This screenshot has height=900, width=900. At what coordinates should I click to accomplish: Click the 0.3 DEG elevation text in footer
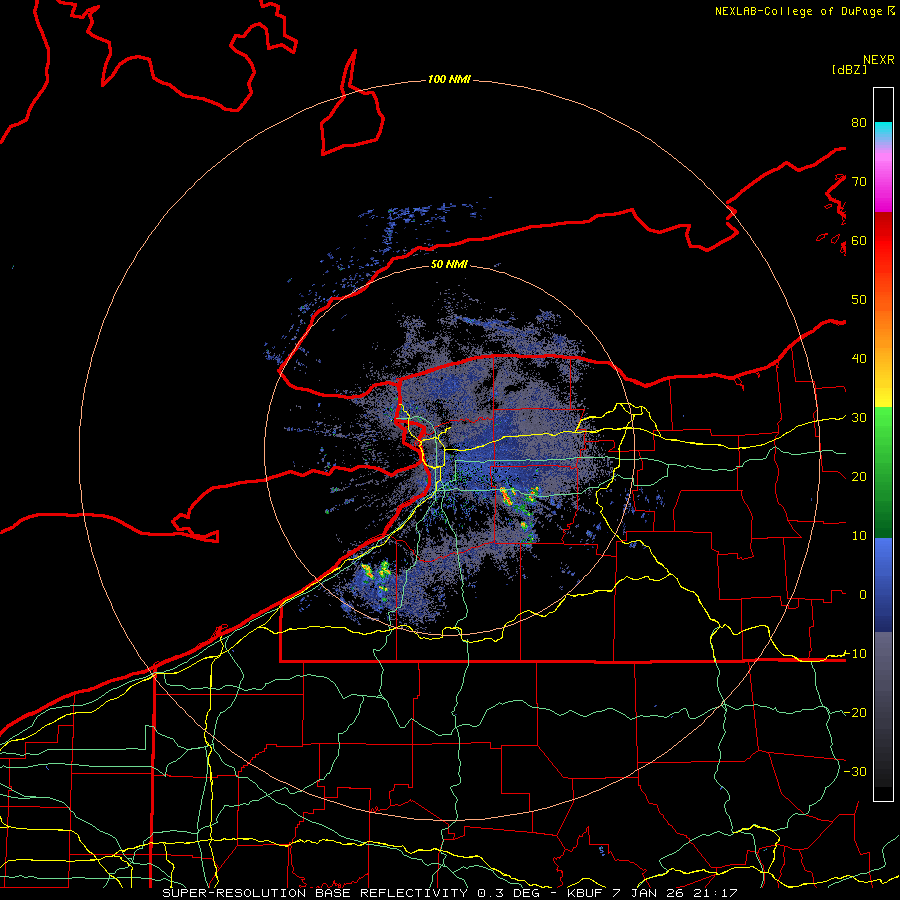[510, 893]
